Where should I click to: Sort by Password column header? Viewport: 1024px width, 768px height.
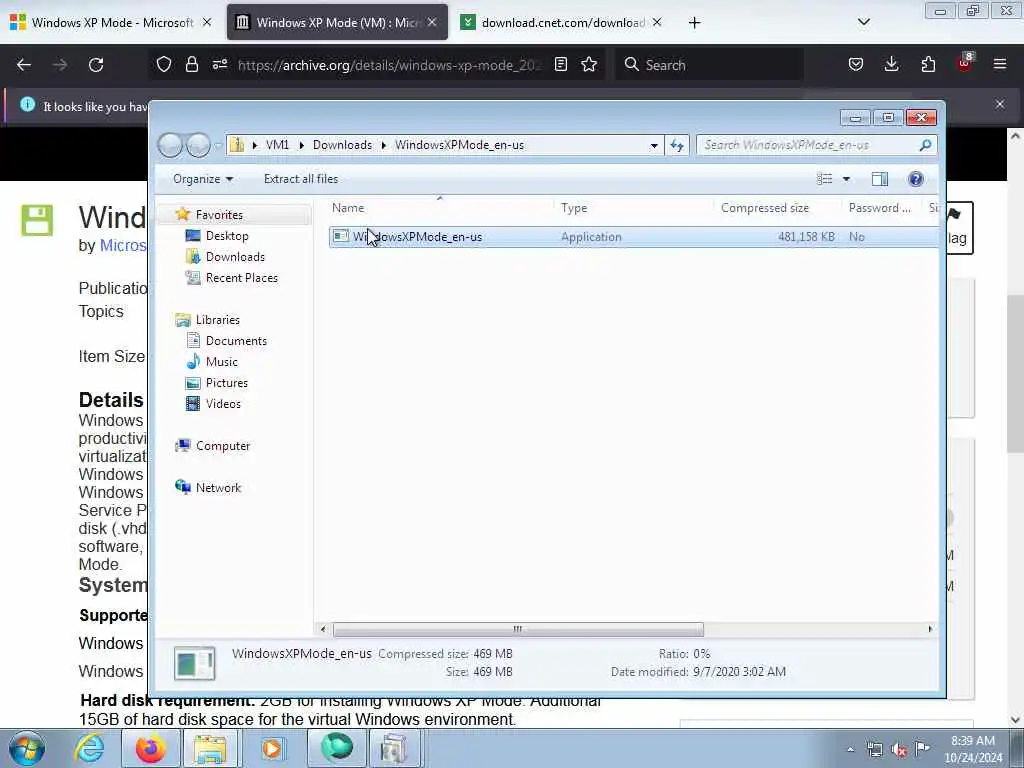882,208
